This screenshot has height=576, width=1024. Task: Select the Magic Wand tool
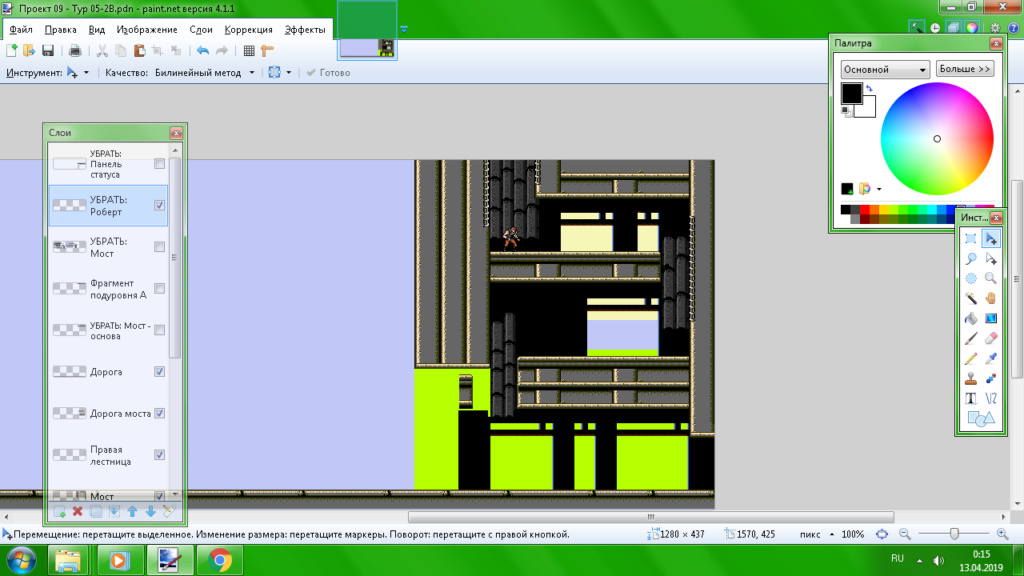point(970,298)
